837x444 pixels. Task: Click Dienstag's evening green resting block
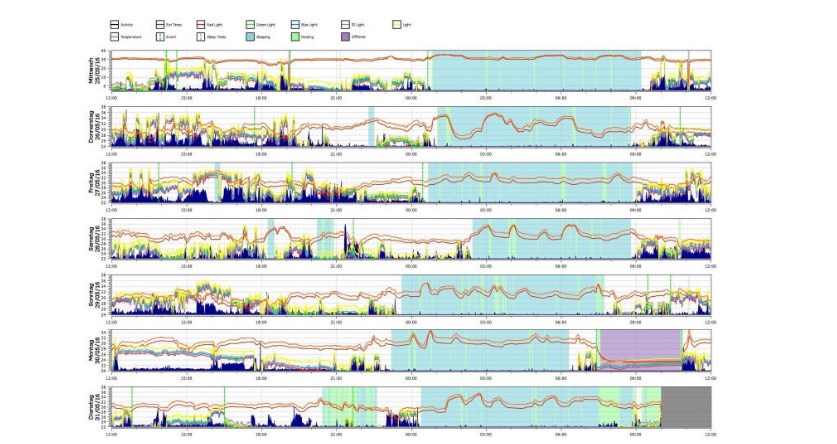click(x=350, y=407)
